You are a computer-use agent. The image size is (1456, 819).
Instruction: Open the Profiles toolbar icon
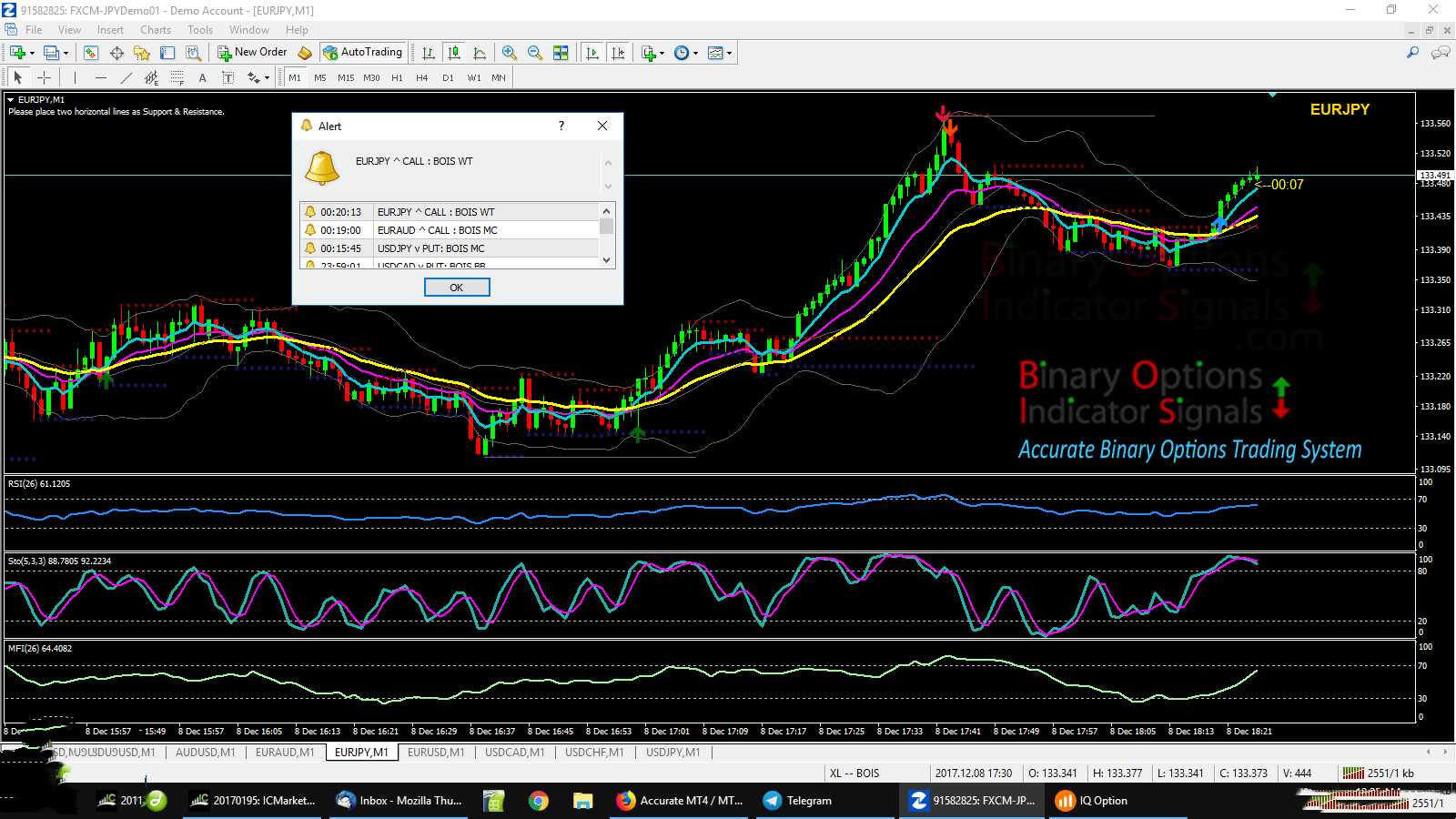click(52, 53)
